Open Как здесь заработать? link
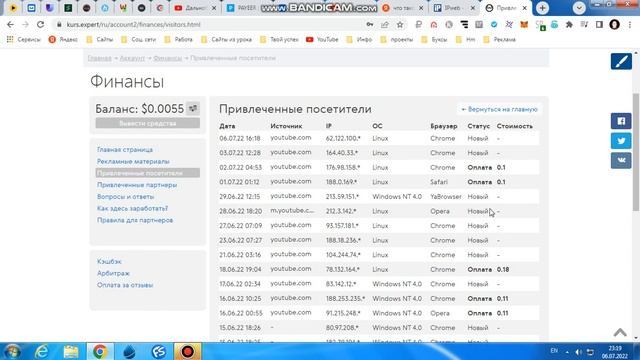The height and width of the screenshot is (360, 640). click(132, 209)
